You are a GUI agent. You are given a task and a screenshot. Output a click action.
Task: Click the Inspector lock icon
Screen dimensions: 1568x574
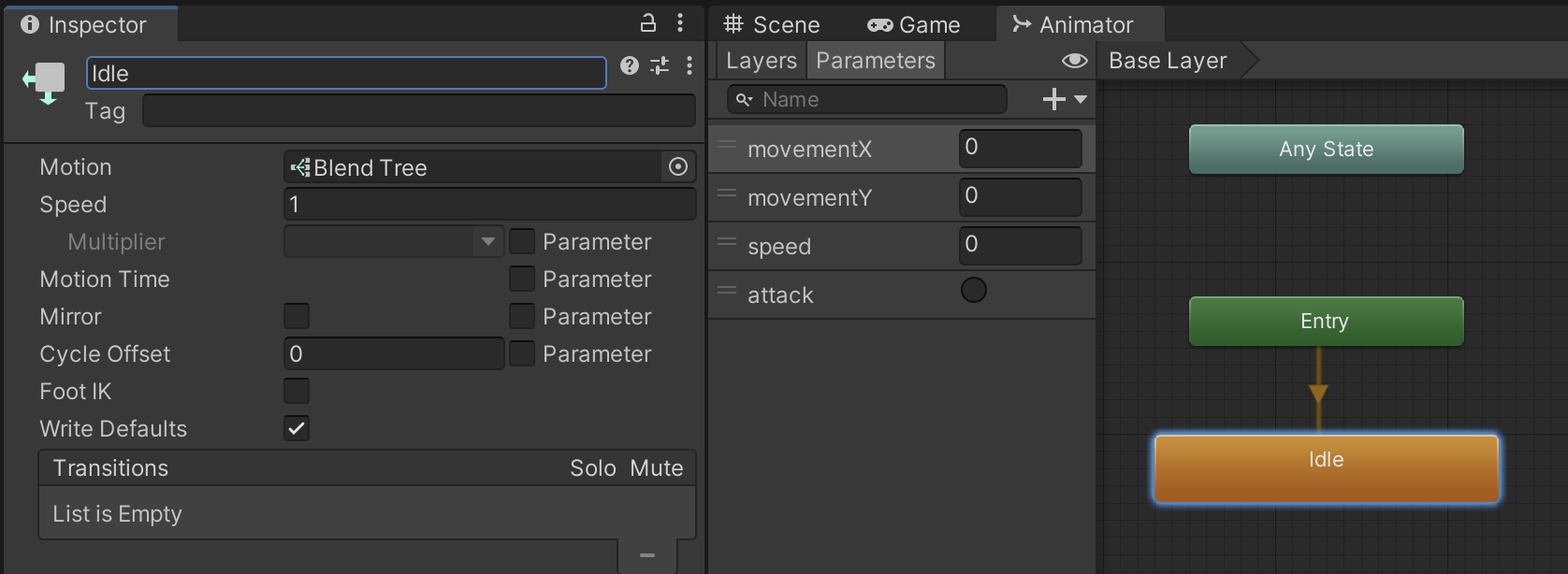(647, 22)
